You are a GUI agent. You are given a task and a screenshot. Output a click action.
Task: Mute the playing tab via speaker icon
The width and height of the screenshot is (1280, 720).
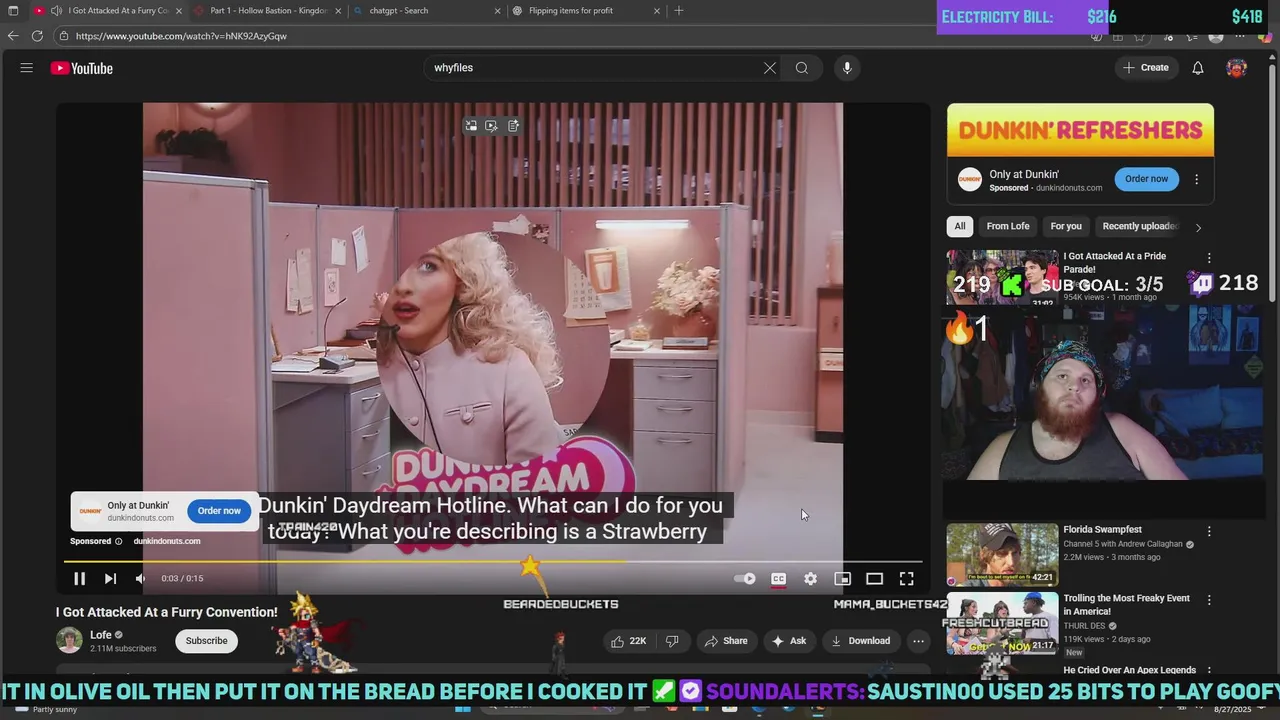click(x=56, y=11)
